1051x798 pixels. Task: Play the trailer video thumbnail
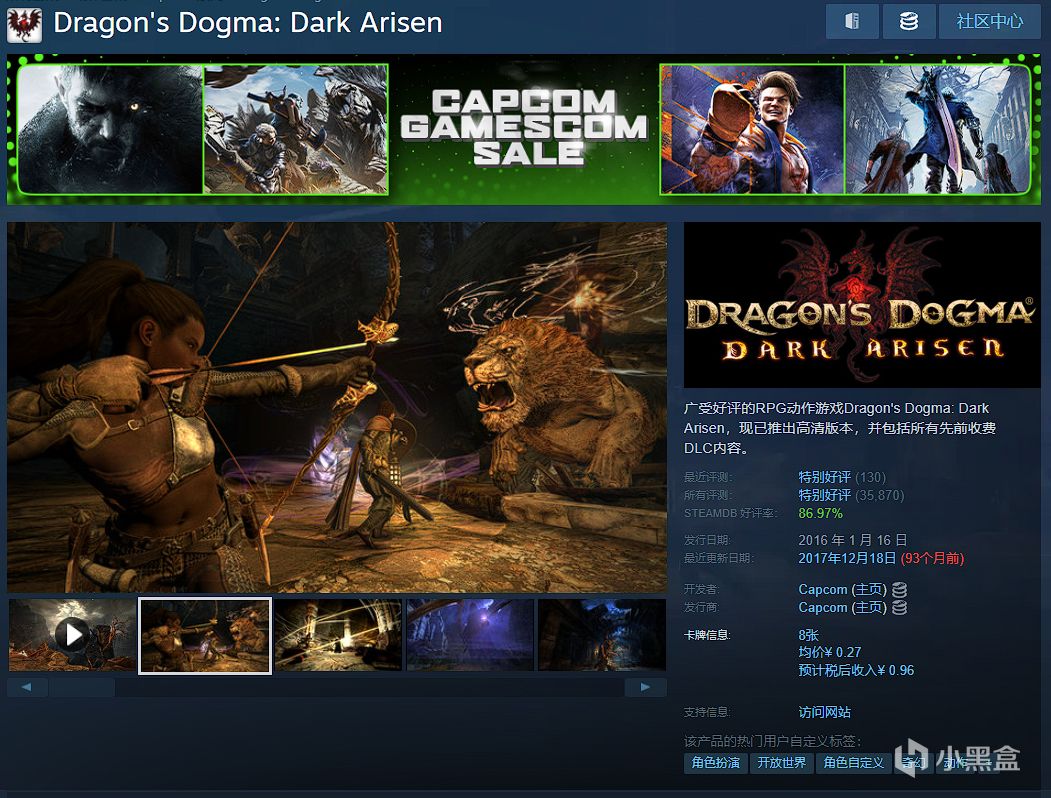tap(72, 635)
